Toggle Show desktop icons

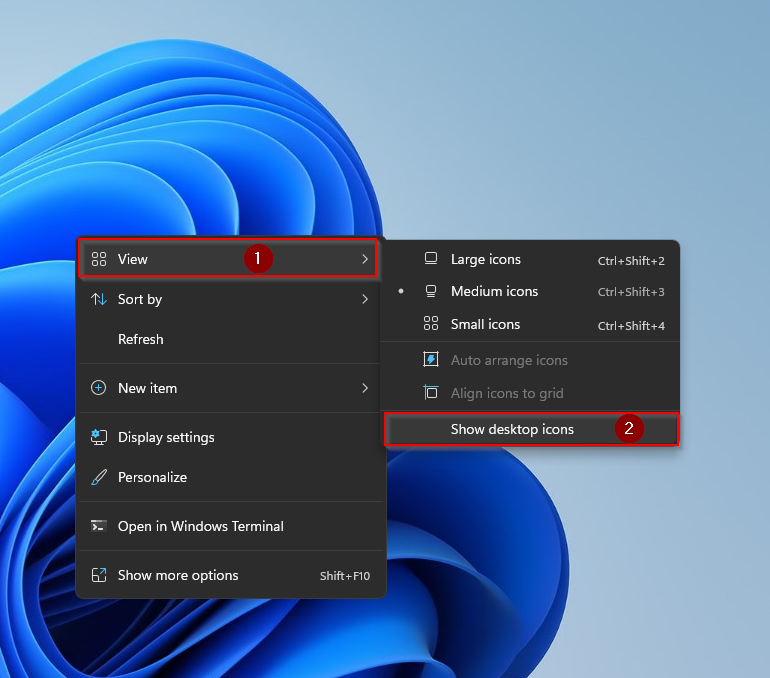click(x=512, y=429)
